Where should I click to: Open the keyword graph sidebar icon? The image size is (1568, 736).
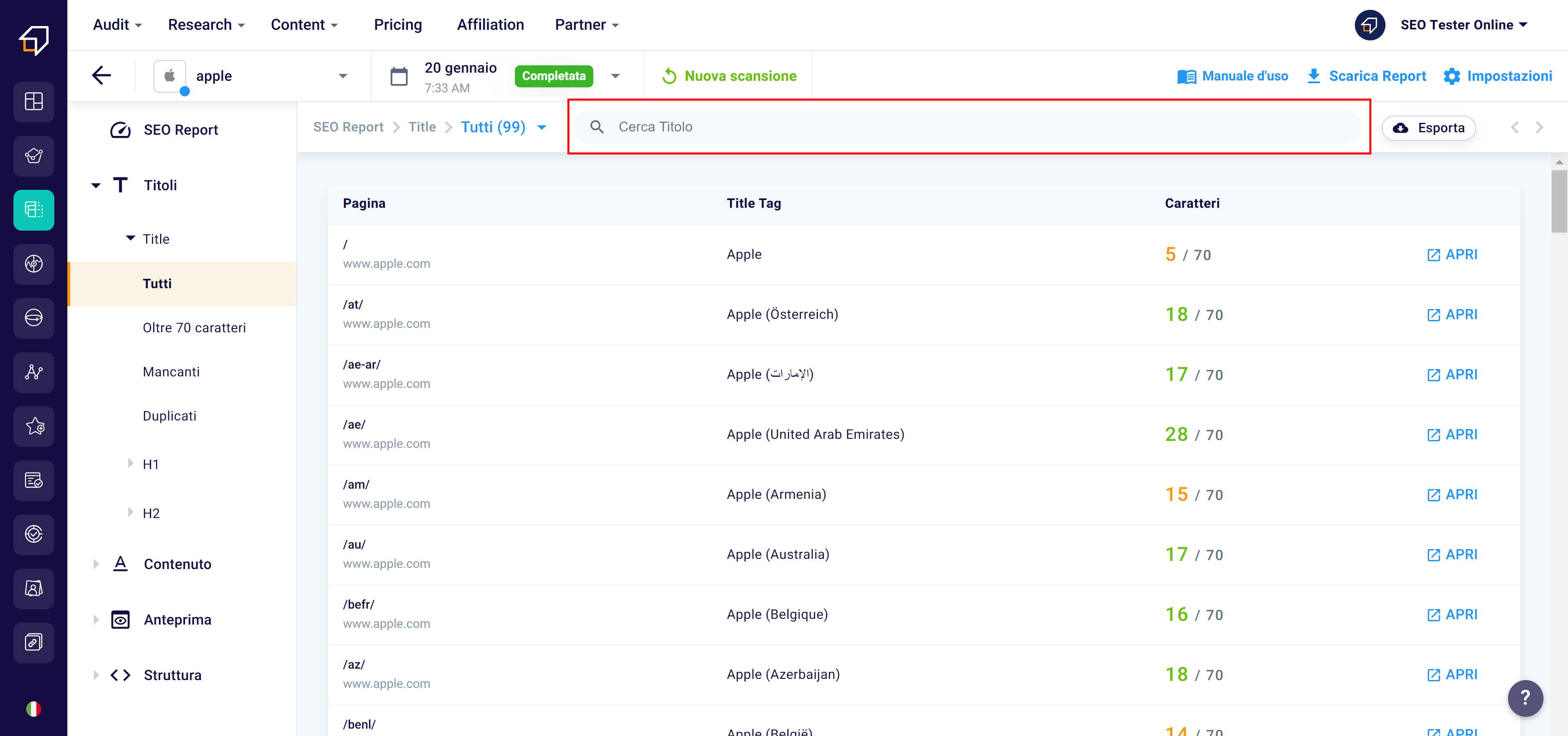point(33,372)
